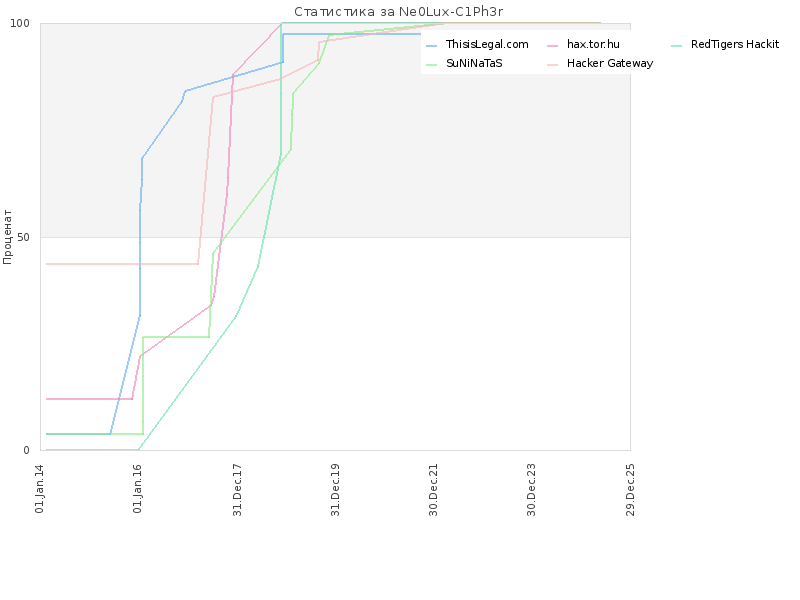Click the 31.Dec.17 x-axis label

click(x=237, y=490)
